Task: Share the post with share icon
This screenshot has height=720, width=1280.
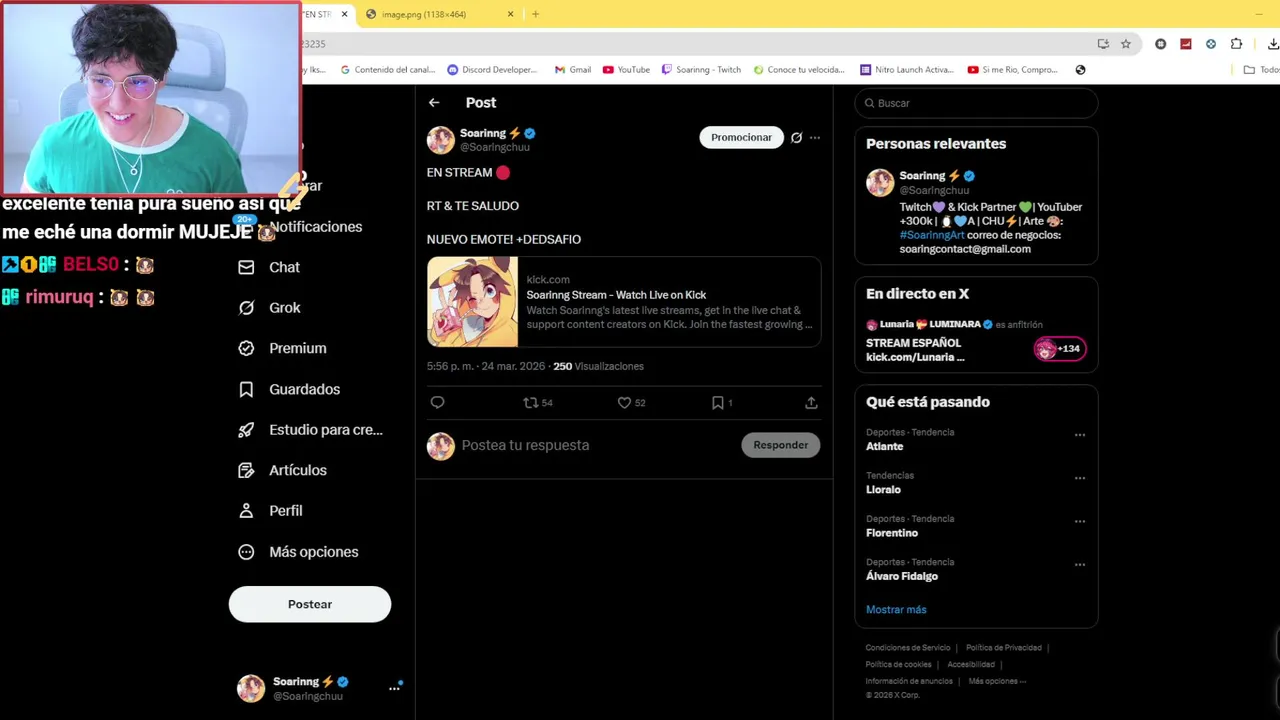Action: pos(811,403)
